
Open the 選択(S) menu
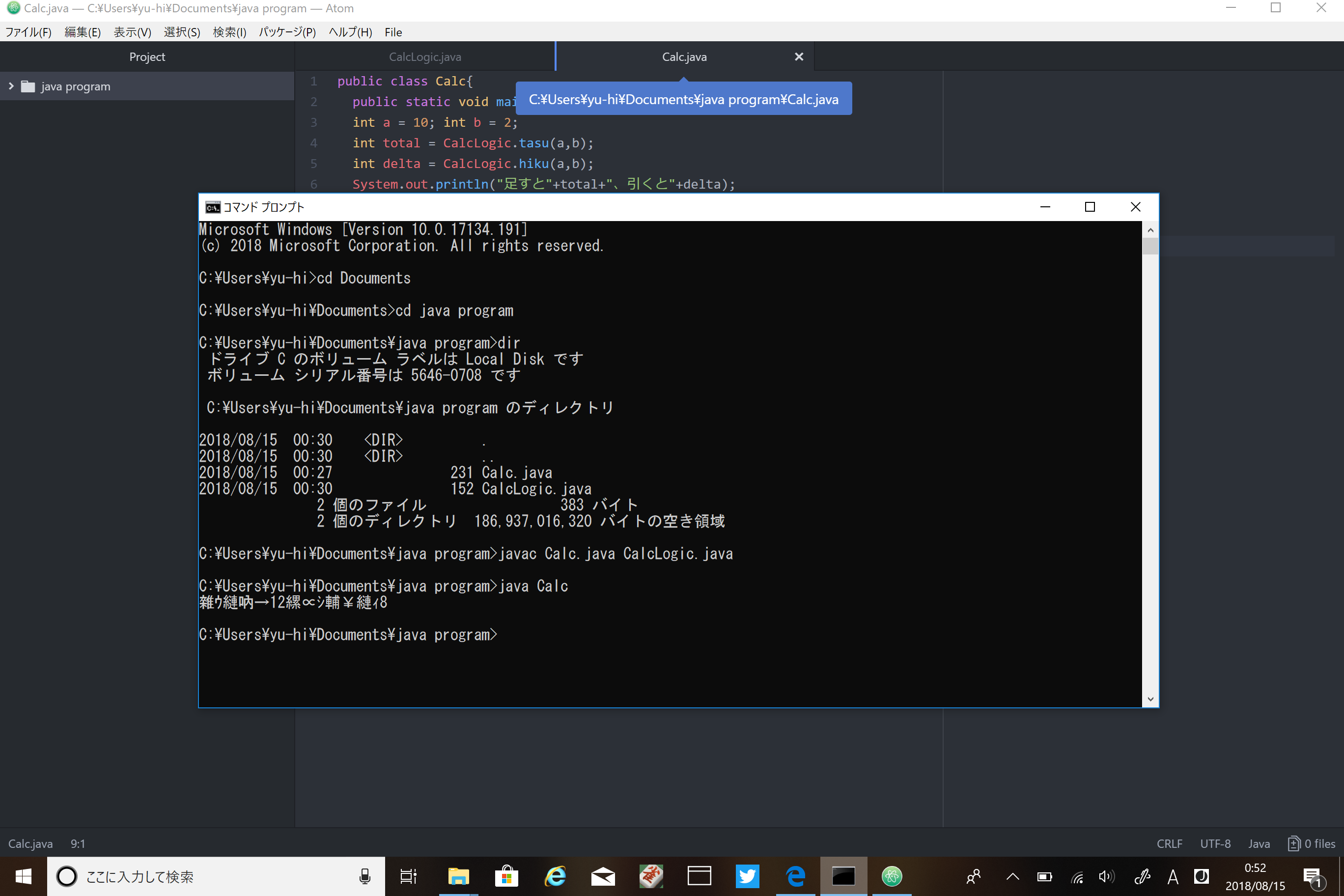pos(182,32)
